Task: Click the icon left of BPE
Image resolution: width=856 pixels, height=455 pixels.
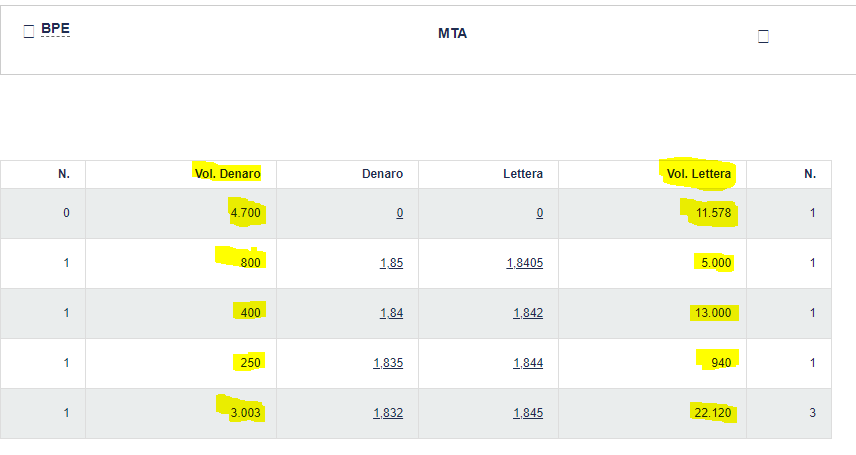Action: click(29, 32)
